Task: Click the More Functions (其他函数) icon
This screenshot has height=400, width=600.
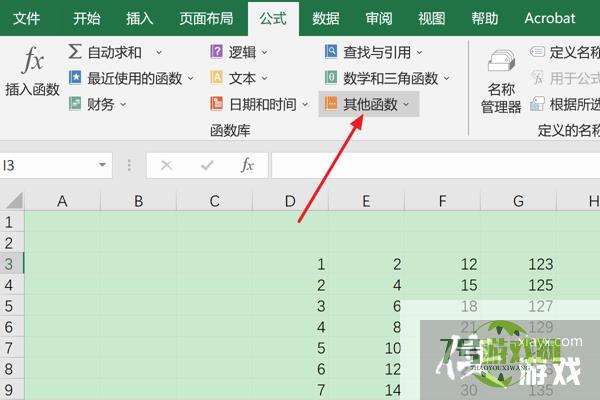Action: (331, 104)
